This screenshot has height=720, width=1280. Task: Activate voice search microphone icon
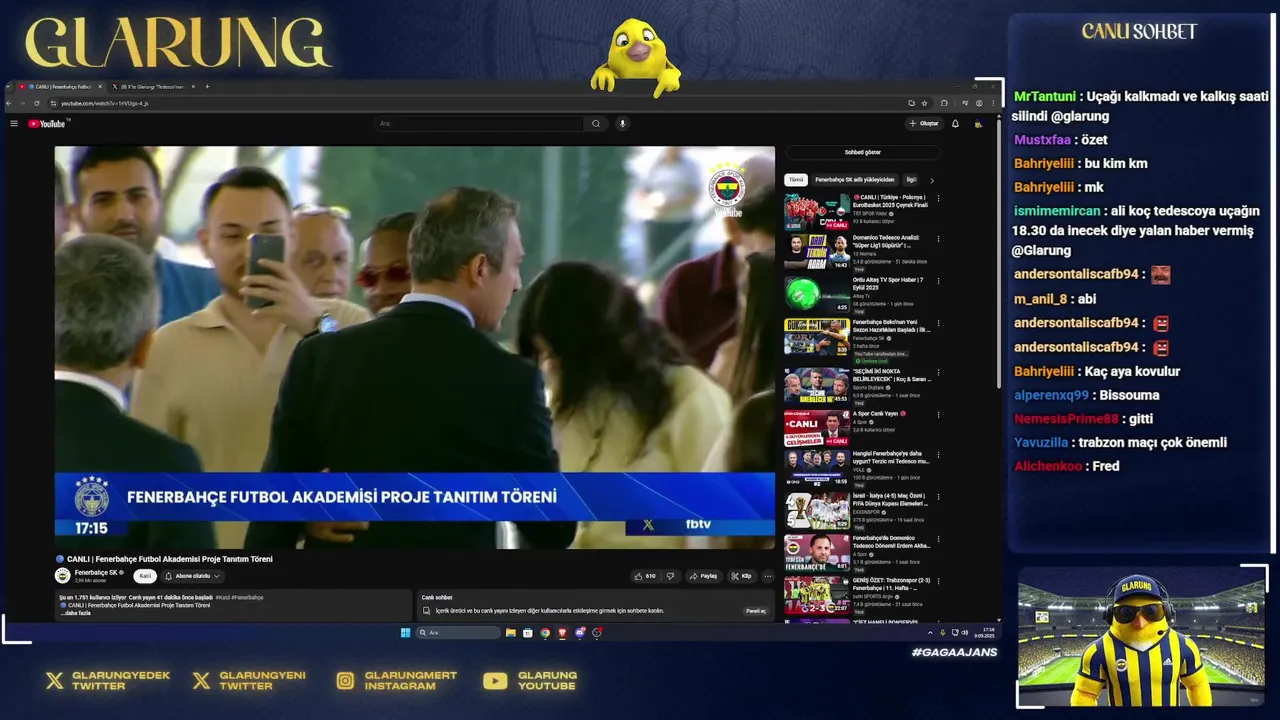pos(622,124)
